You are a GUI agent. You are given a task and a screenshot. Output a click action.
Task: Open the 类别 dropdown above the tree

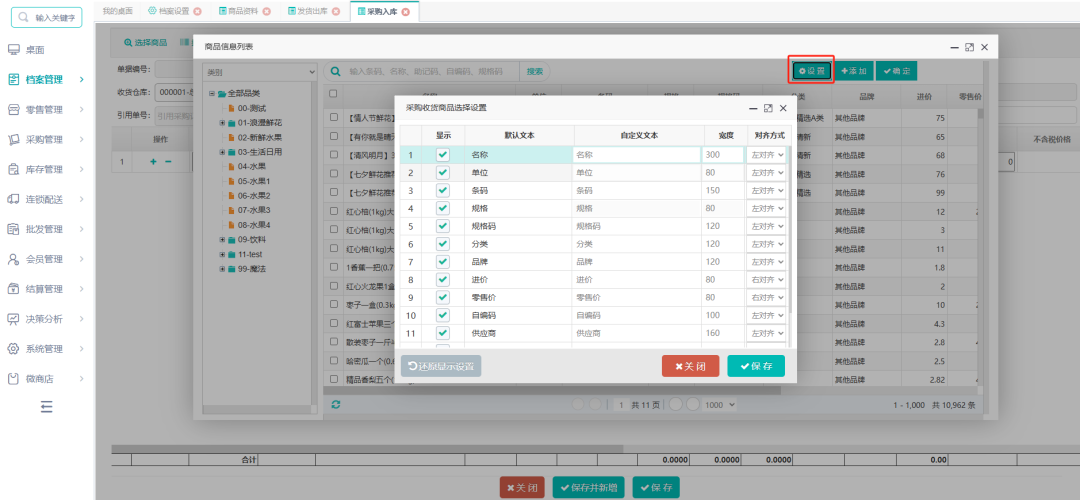point(260,72)
